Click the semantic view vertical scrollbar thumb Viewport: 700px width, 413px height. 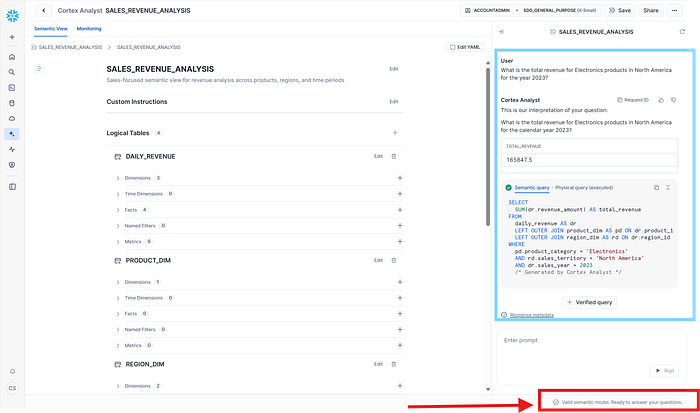coord(488,146)
